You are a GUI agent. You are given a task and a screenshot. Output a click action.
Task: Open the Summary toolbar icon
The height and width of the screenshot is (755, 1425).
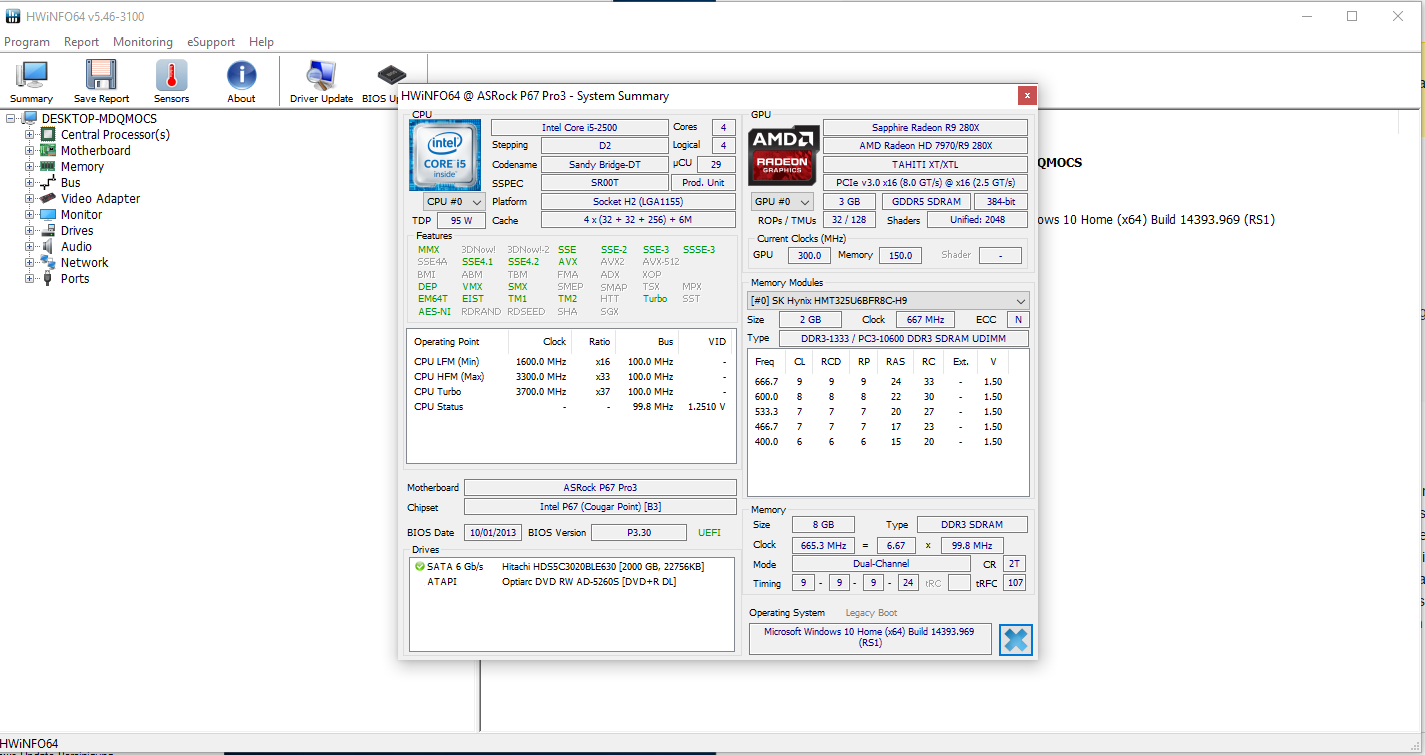pos(32,82)
